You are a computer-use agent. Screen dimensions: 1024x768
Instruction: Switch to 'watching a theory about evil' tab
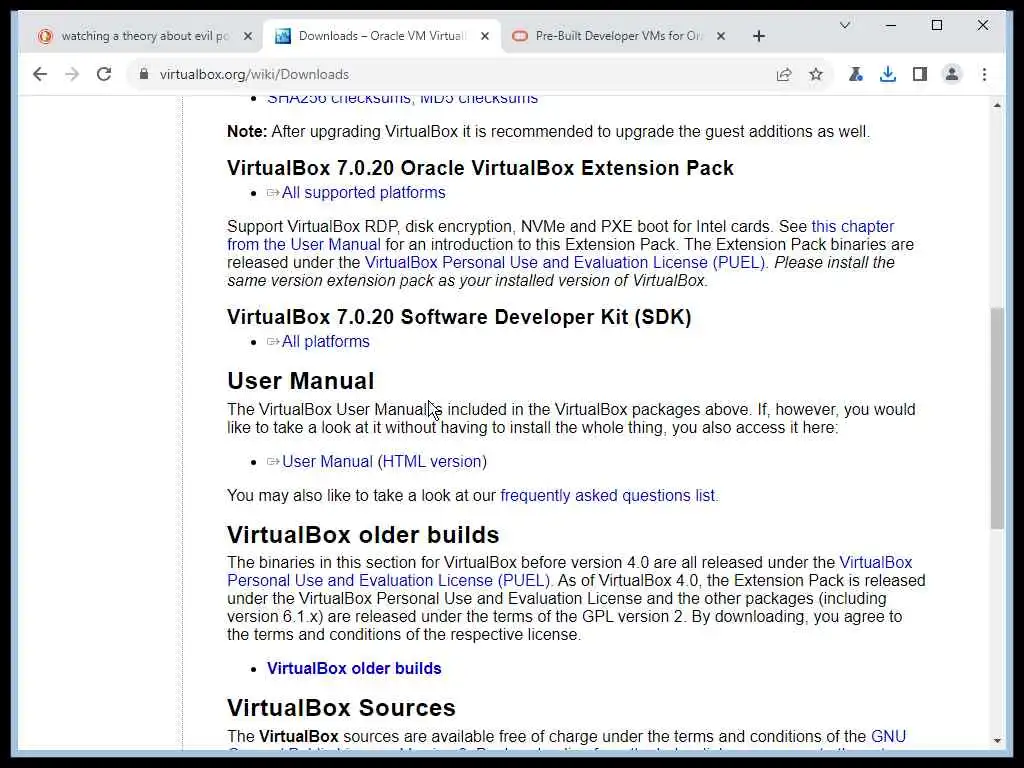144,36
